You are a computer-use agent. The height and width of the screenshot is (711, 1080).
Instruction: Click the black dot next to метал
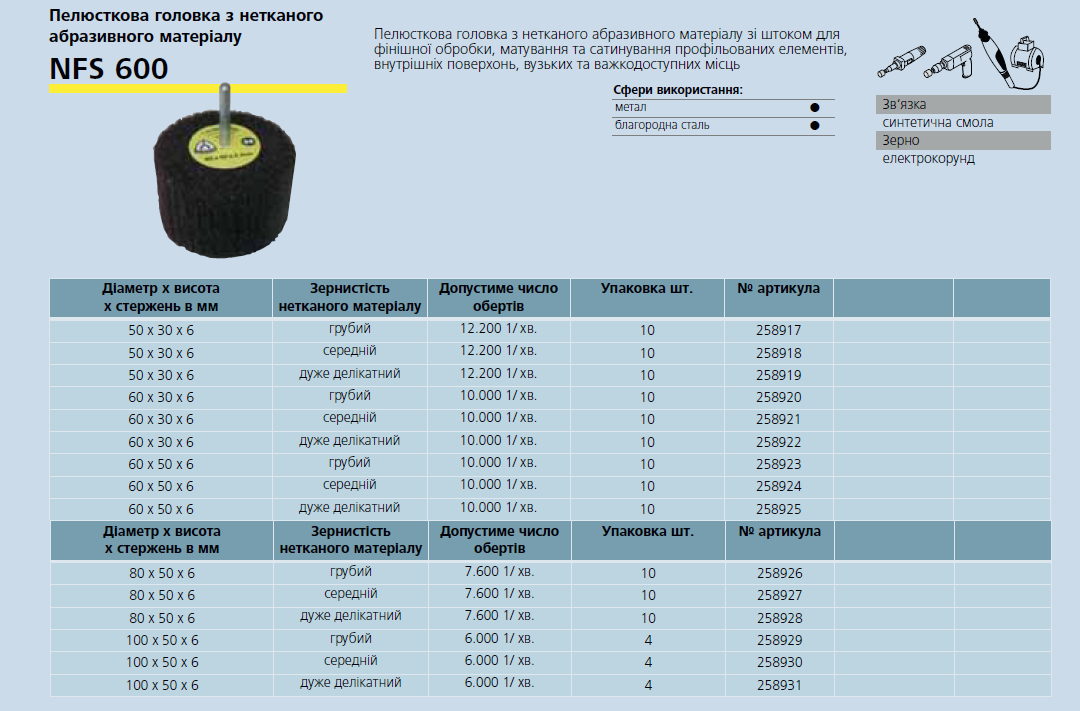(815, 107)
